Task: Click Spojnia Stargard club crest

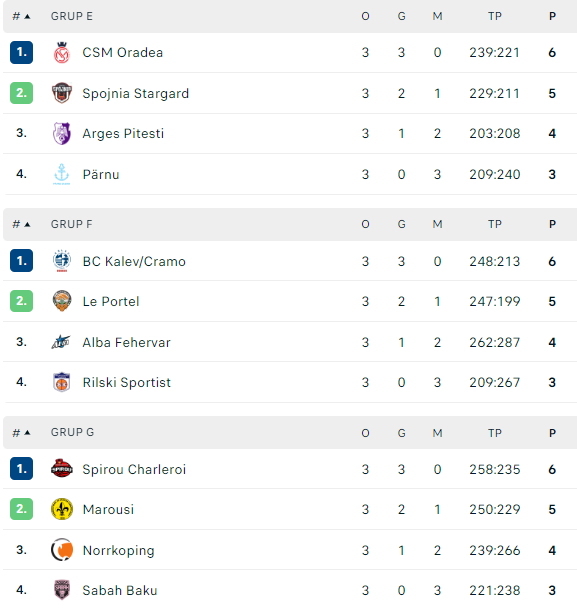Action: [x=62, y=93]
